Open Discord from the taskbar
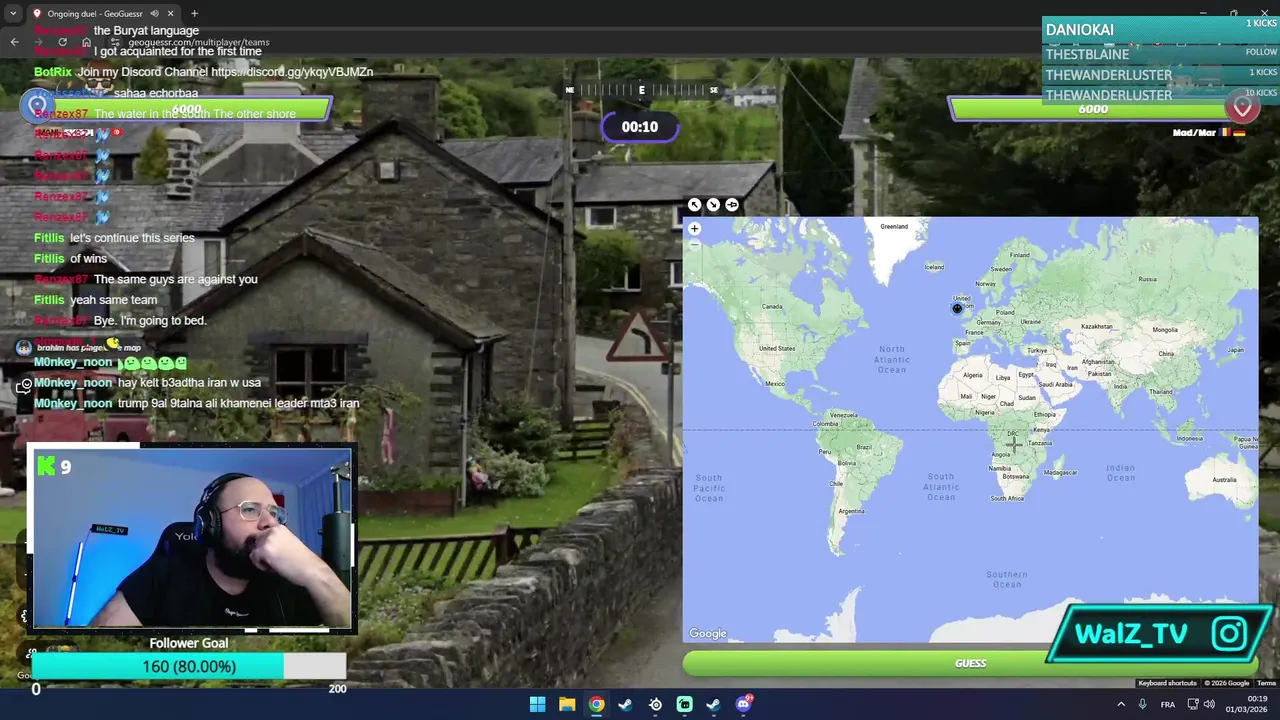 point(743,704)
